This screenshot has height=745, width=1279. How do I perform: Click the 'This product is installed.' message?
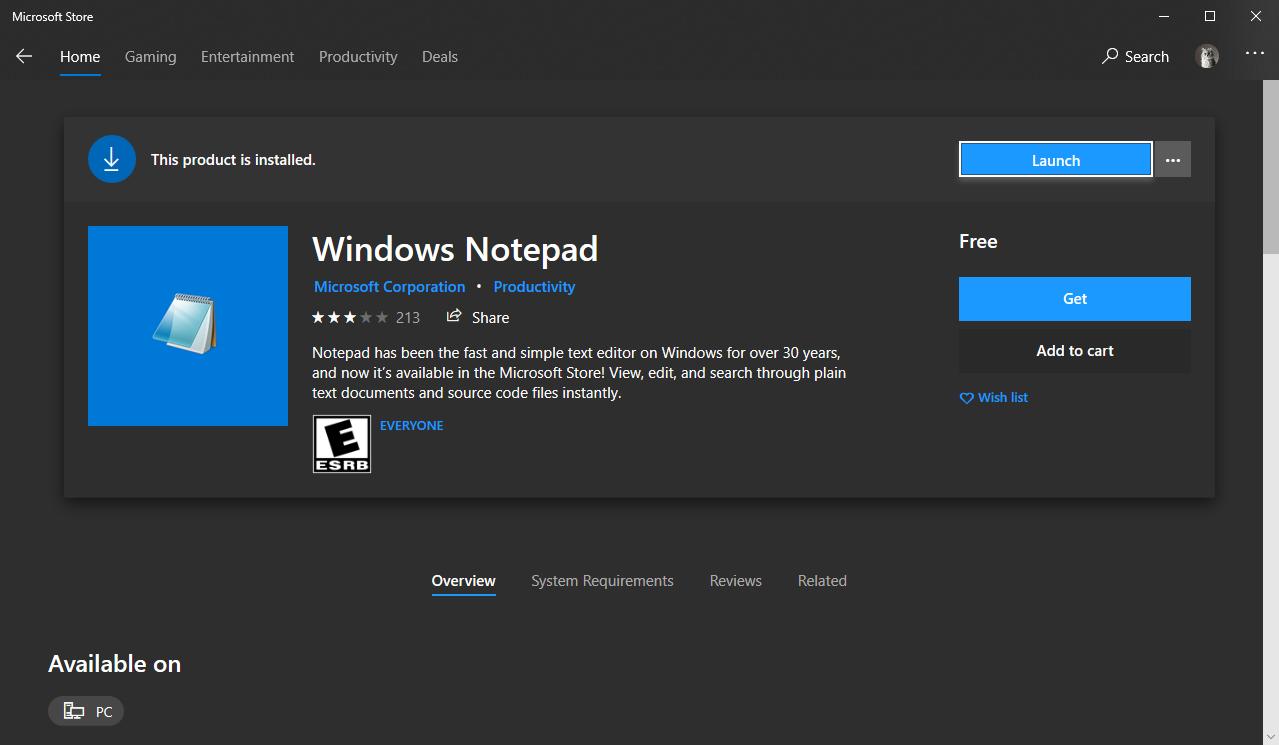pos(233,160)
